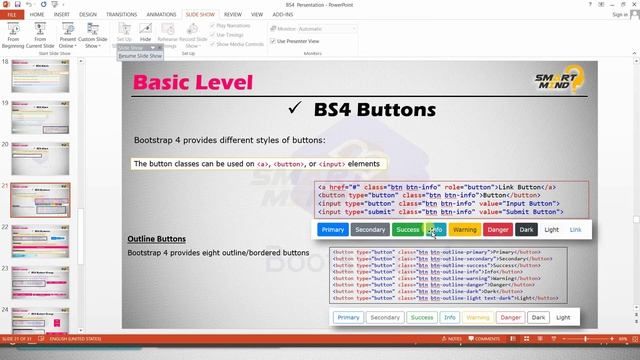This screenshot has height=360, width=640.
Task: Expand the Slide Show floating toolbar arrow
Action: pos(153,48)
